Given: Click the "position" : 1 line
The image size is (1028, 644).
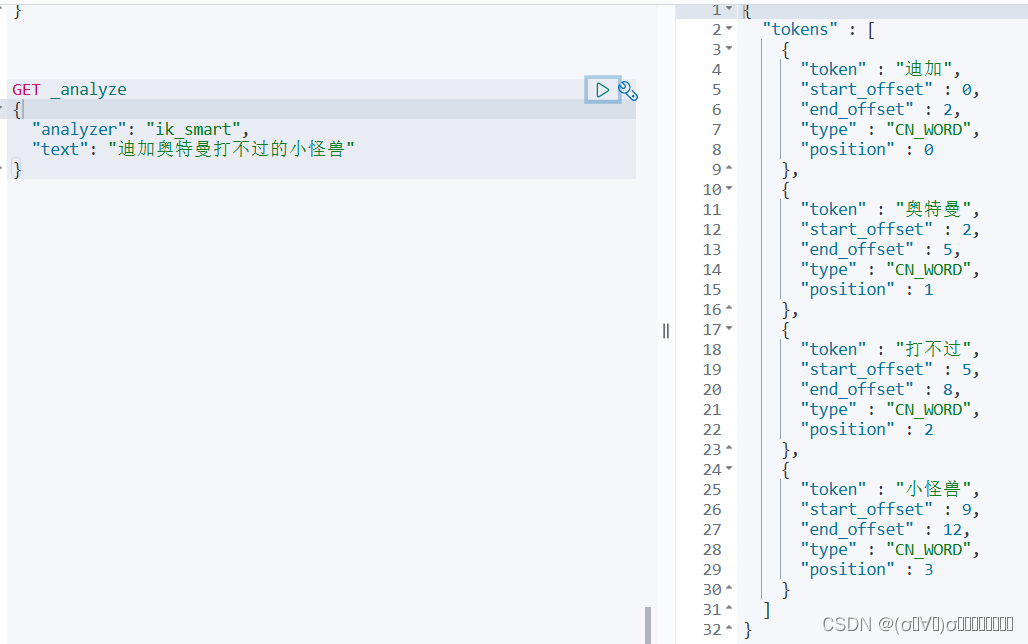Looking at the screenshot, I should (x=867, y=289).
